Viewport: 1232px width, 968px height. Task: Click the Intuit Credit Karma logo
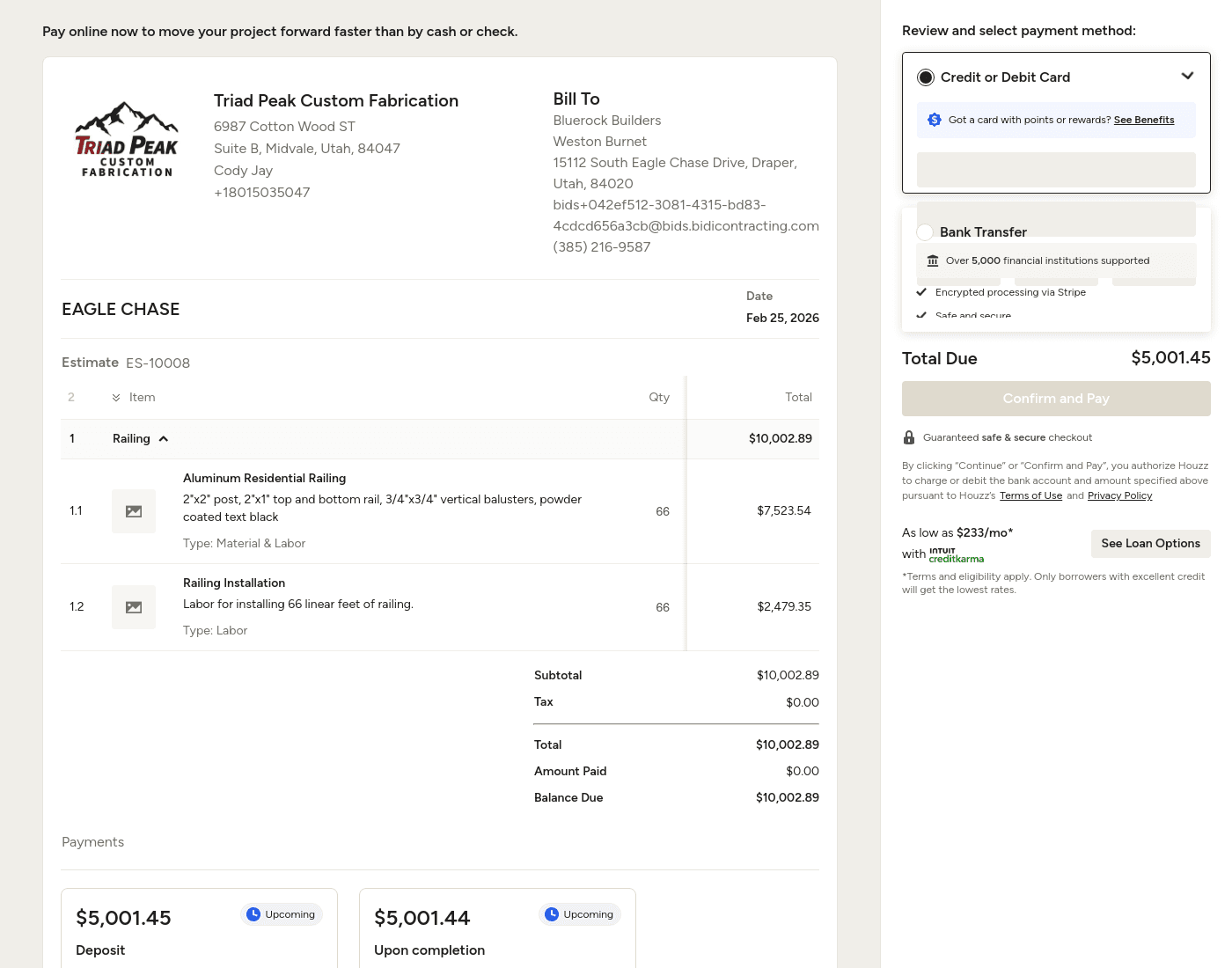pos(956,555)
